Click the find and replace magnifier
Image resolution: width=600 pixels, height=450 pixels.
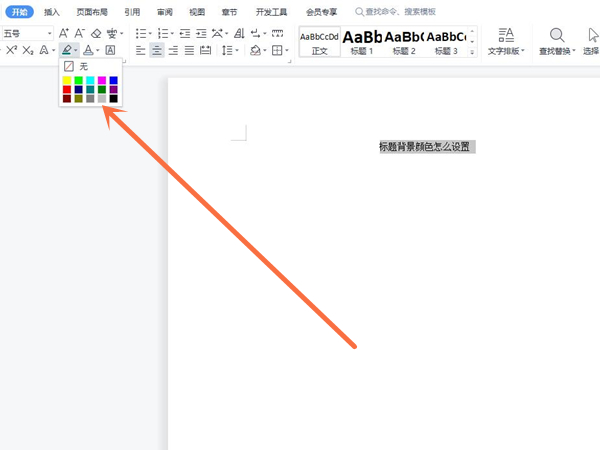tap(557, 36)
